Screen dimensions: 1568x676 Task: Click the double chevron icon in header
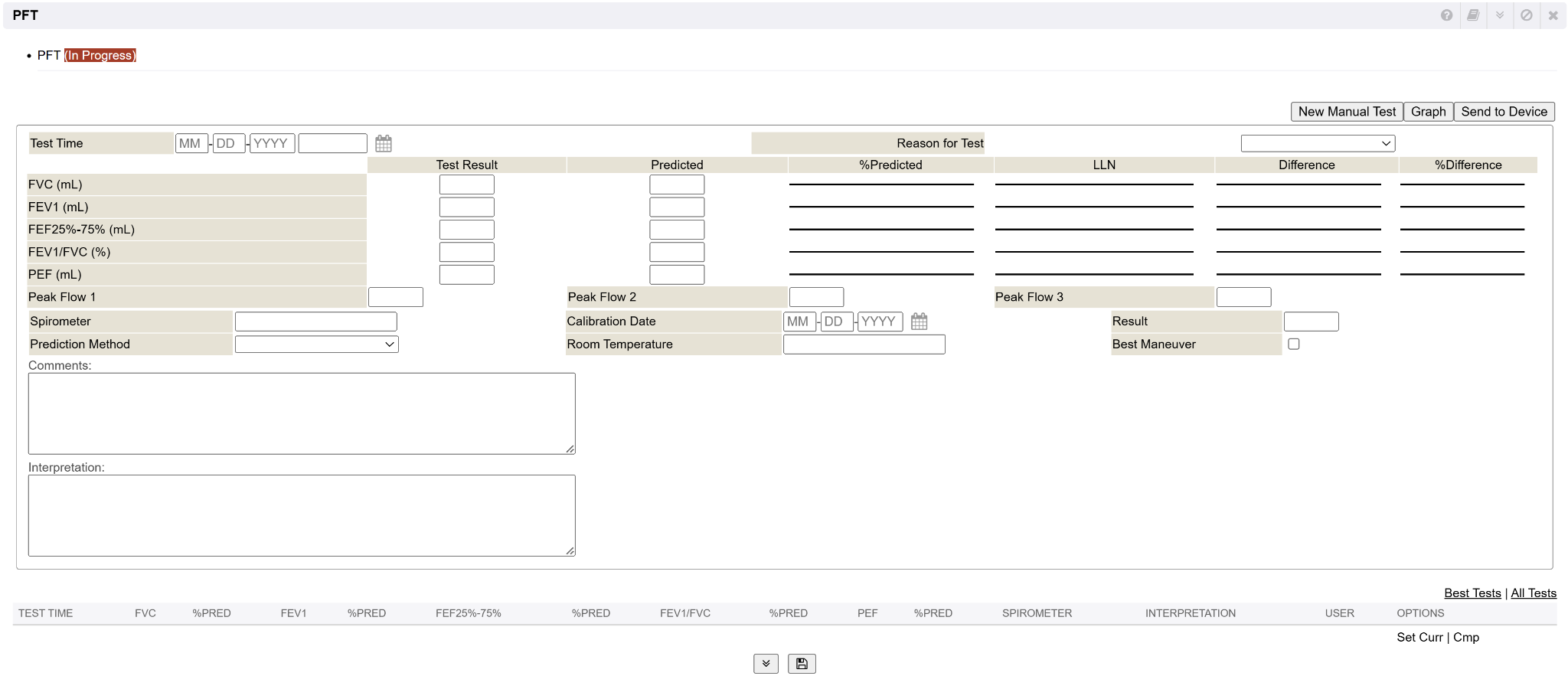click(1500, 15)
